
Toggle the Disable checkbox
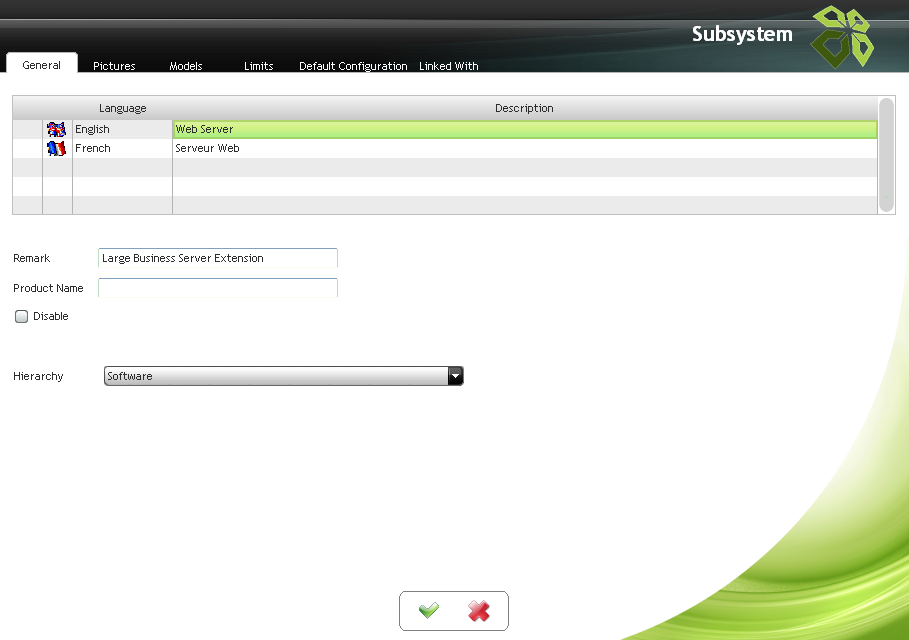[x=22, y=316]
